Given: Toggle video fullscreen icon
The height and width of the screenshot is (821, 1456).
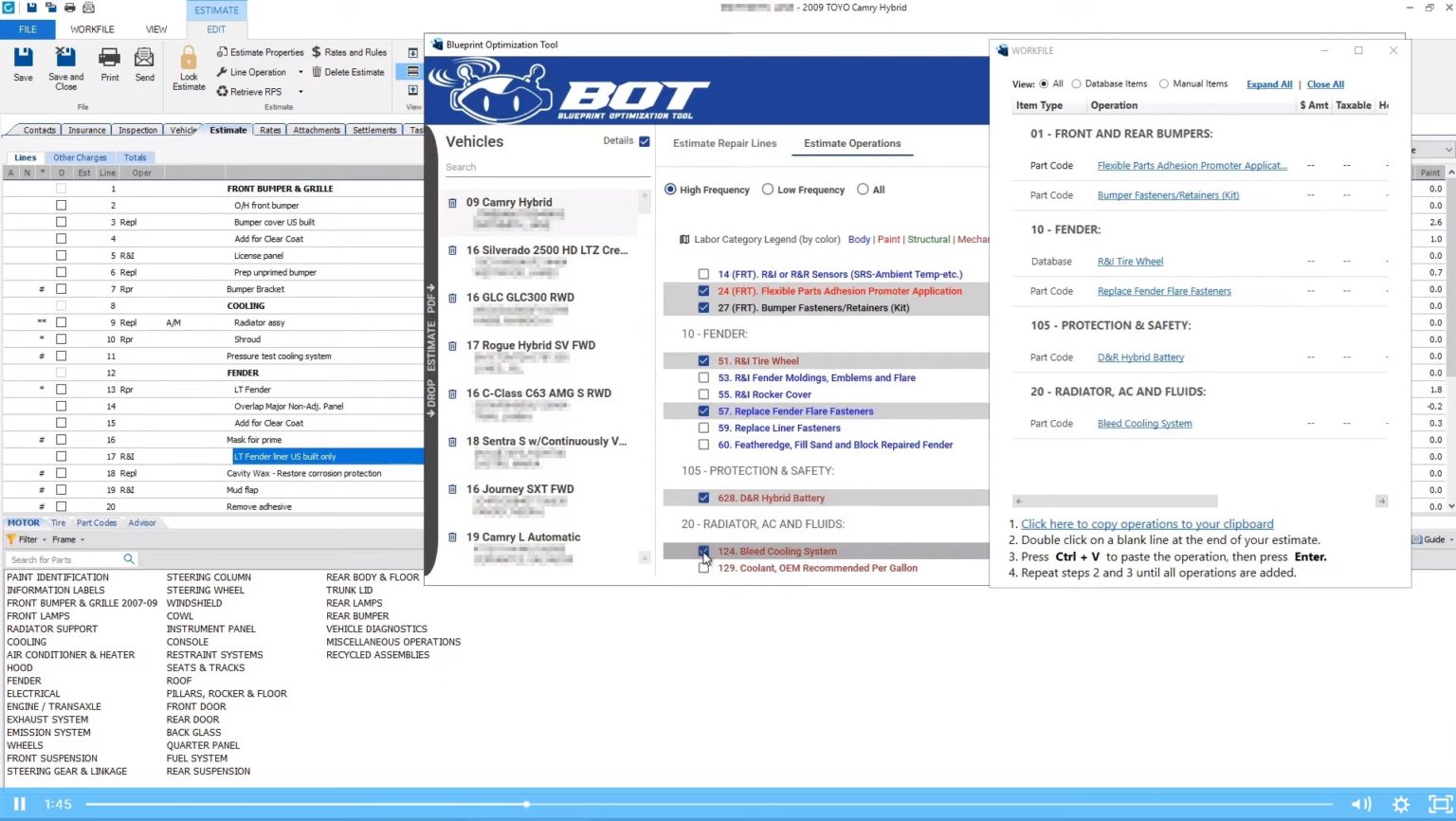Looking at the screenshot, I should tap(1441, 804).
